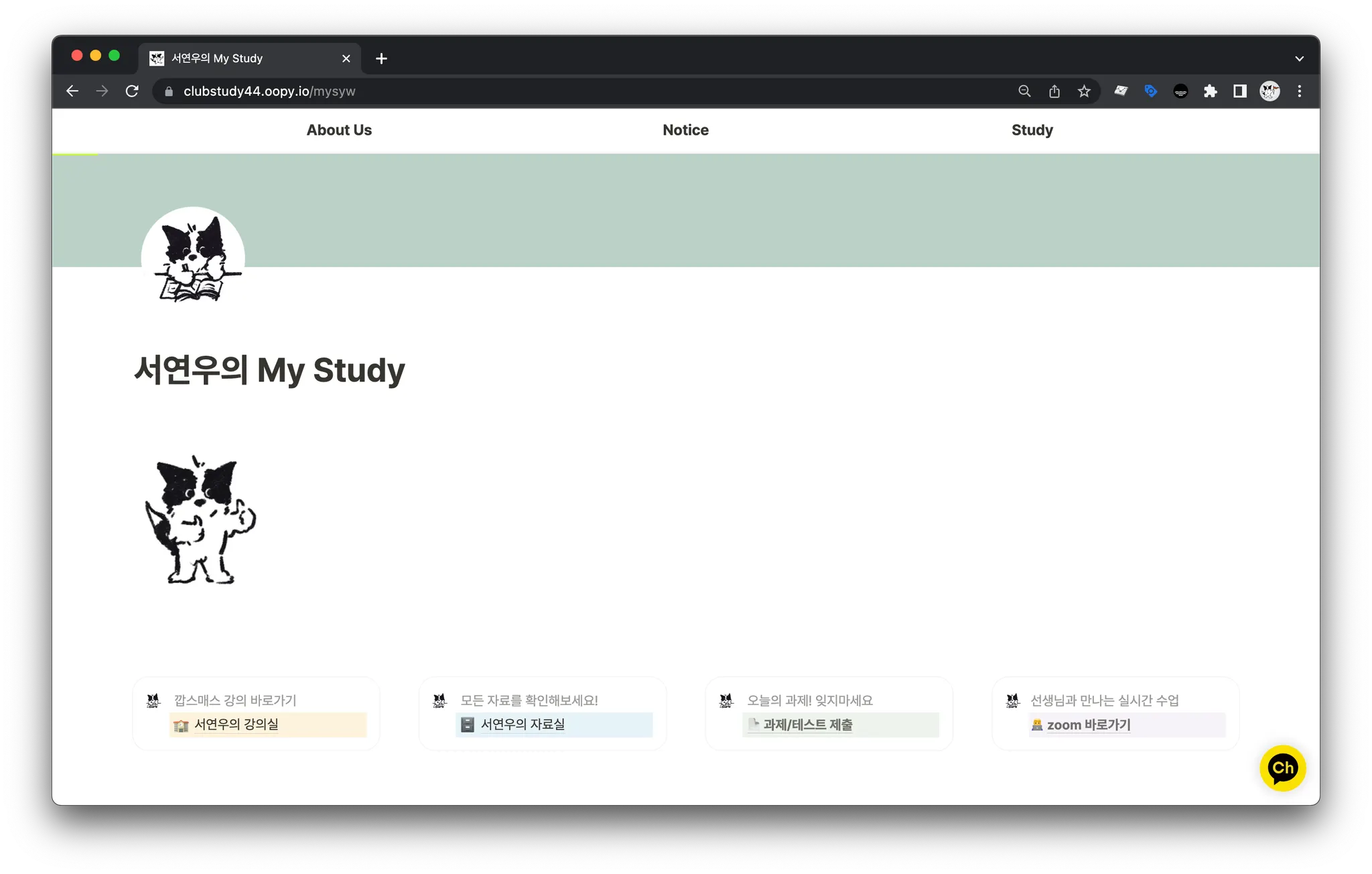Click the profile avatar in the toolbar
The image size is (1372, 874).
point(1270,91)
